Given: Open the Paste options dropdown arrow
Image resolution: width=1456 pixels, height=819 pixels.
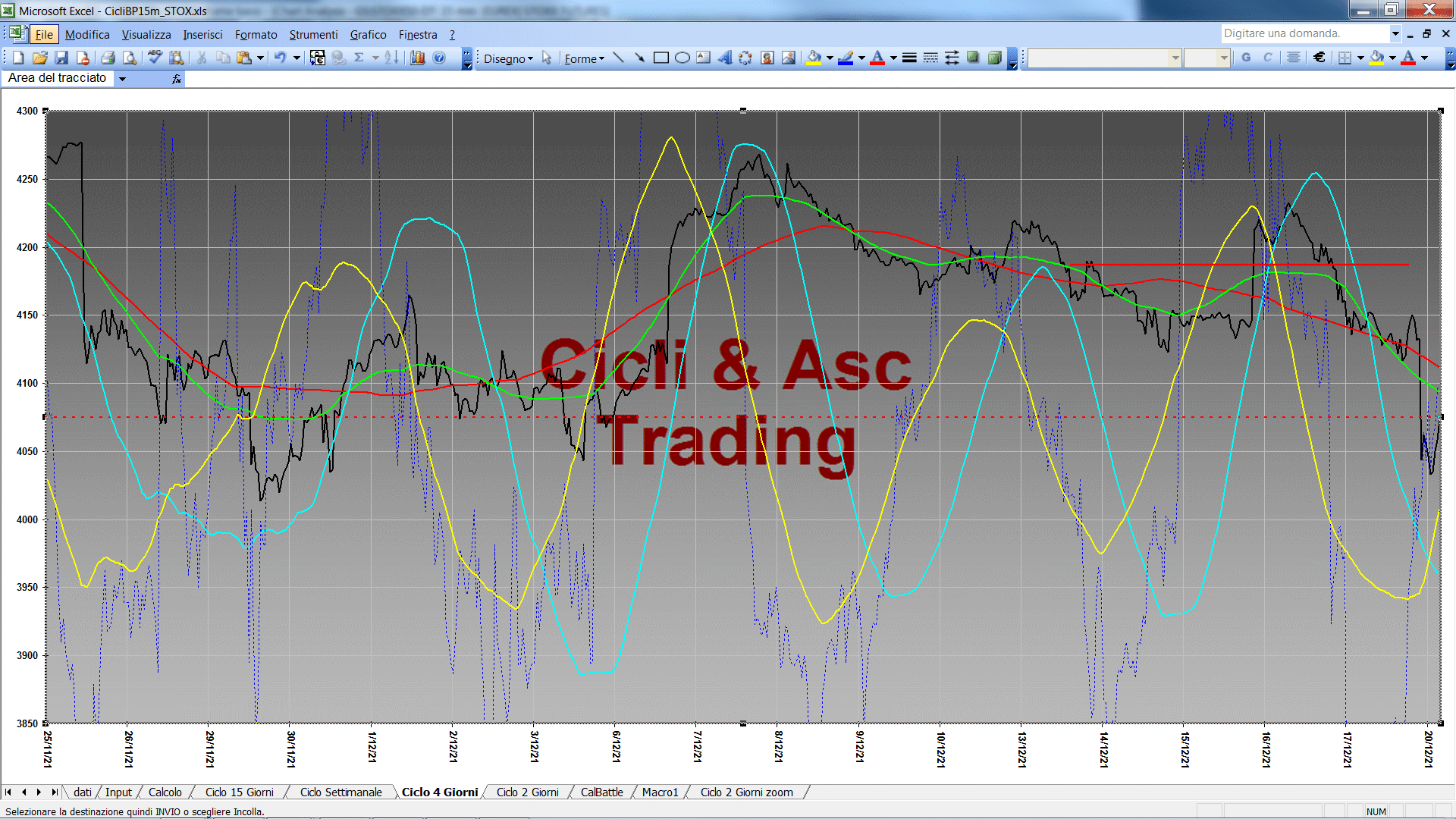Looking at the screenshot, I should coord(260,58).
